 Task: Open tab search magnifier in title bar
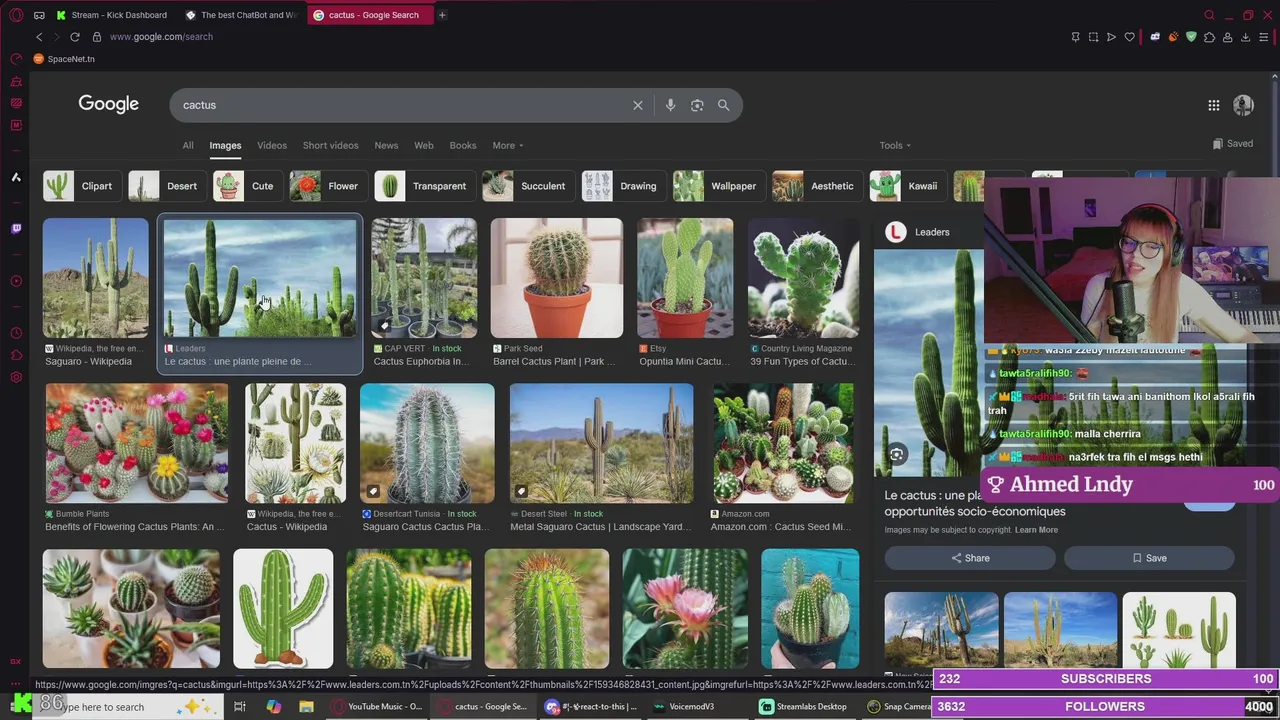1209,15
